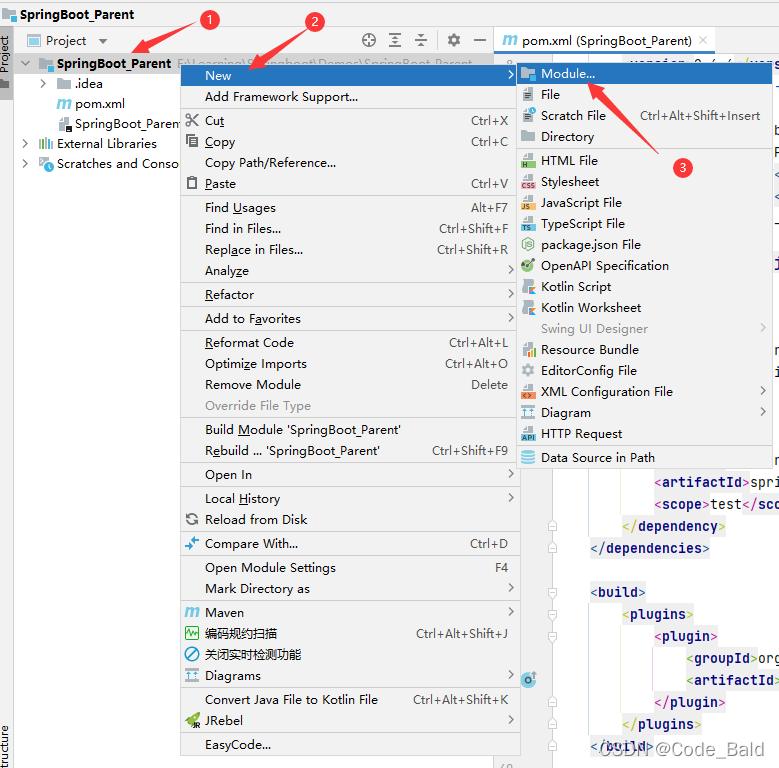Click the blue override gutter icon in the editor
Screen dimensions: 779x768
click(529, 679)
